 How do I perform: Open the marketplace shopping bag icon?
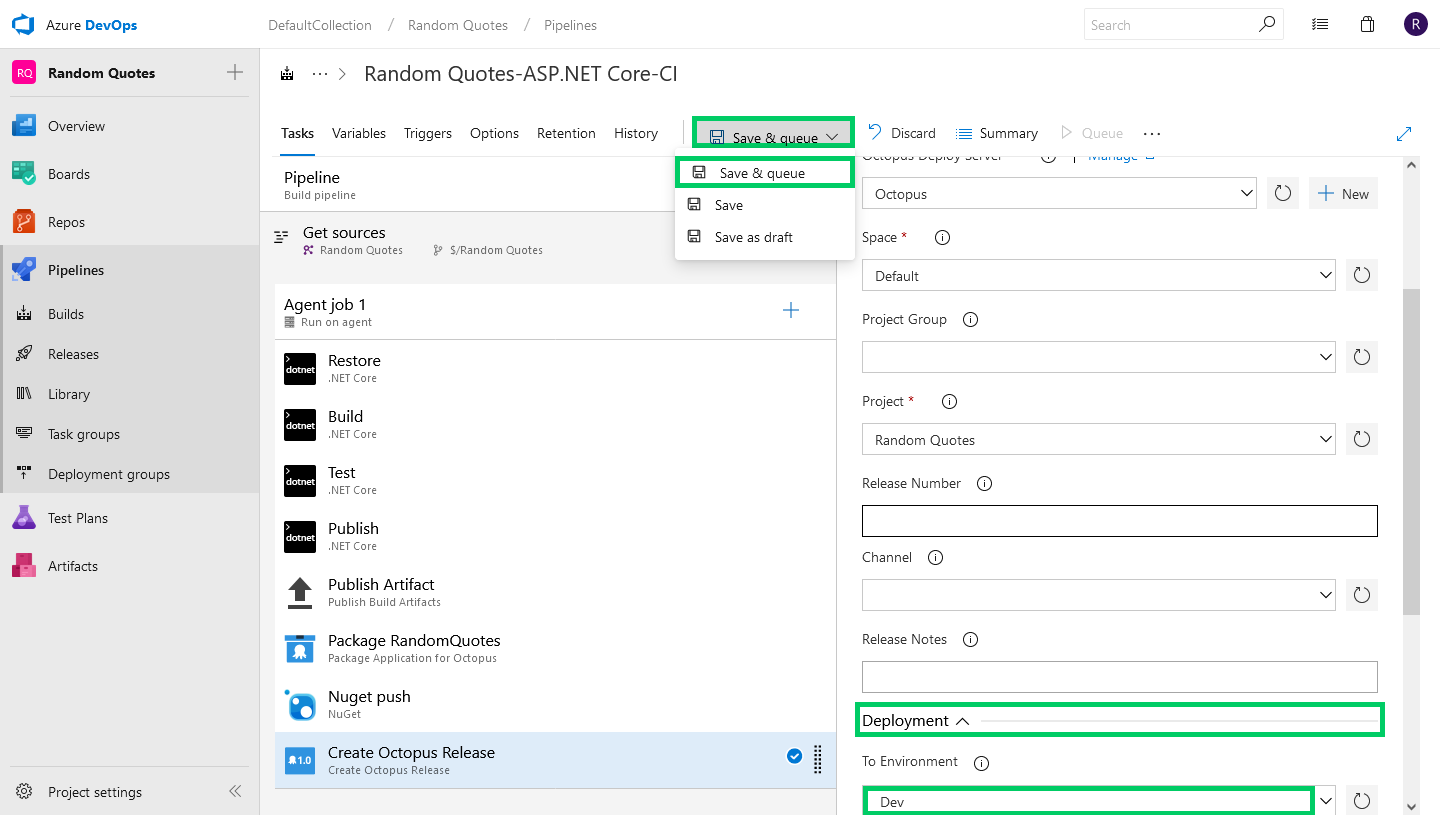click(1367, 25)
